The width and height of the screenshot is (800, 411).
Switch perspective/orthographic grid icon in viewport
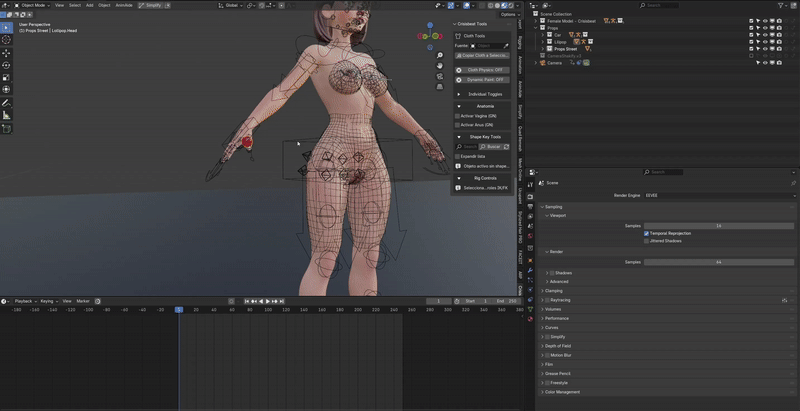pyautogui.click(x=440, y=87)
